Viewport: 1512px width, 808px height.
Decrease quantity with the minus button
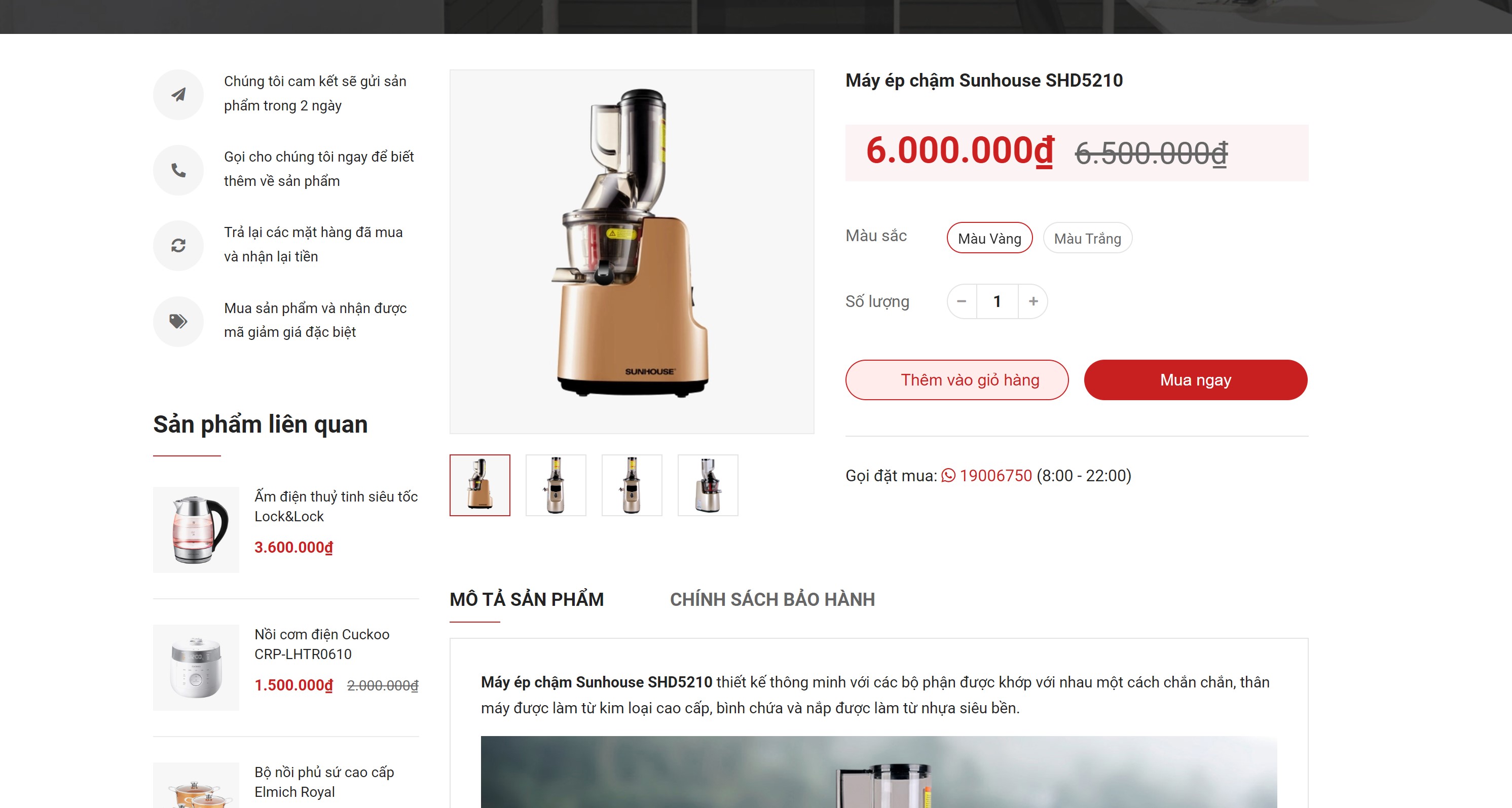pyautogui.click(x=962, y=301)
